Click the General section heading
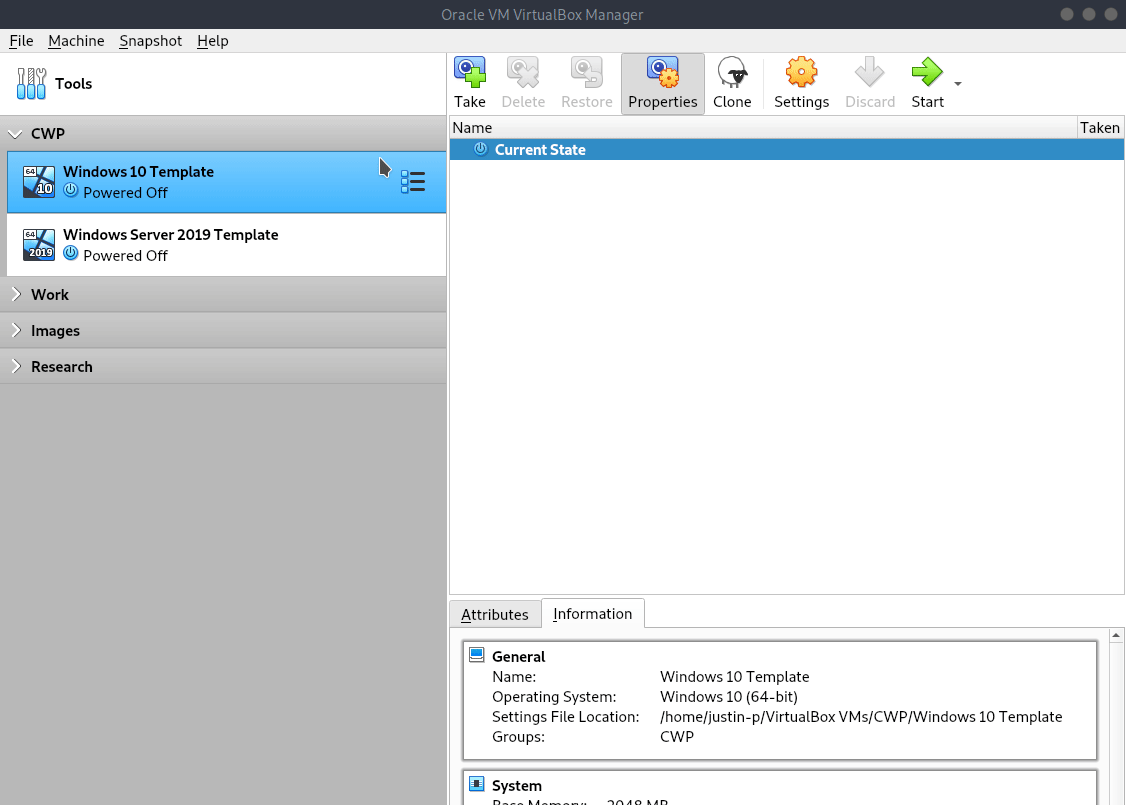The width and height of the screenshot is (1126, 805). click(x=518, y=656)
